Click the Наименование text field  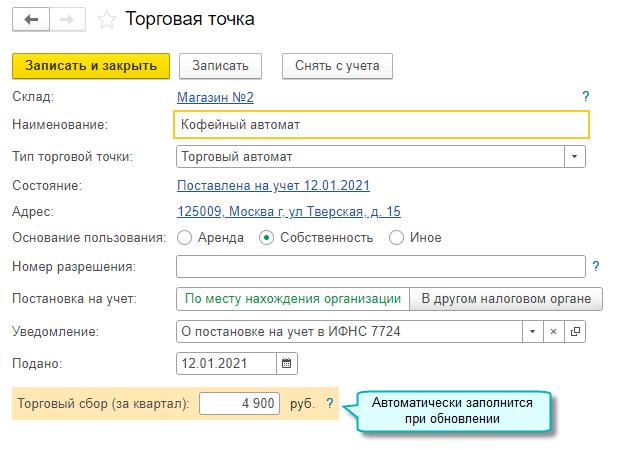coord(381,125)
